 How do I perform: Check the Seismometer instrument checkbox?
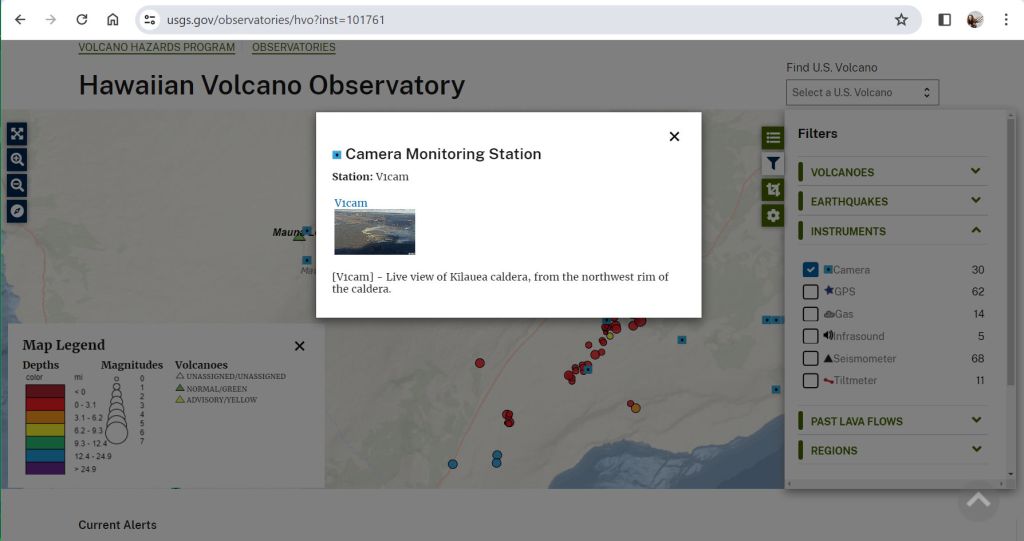click(x=811, y=358)
